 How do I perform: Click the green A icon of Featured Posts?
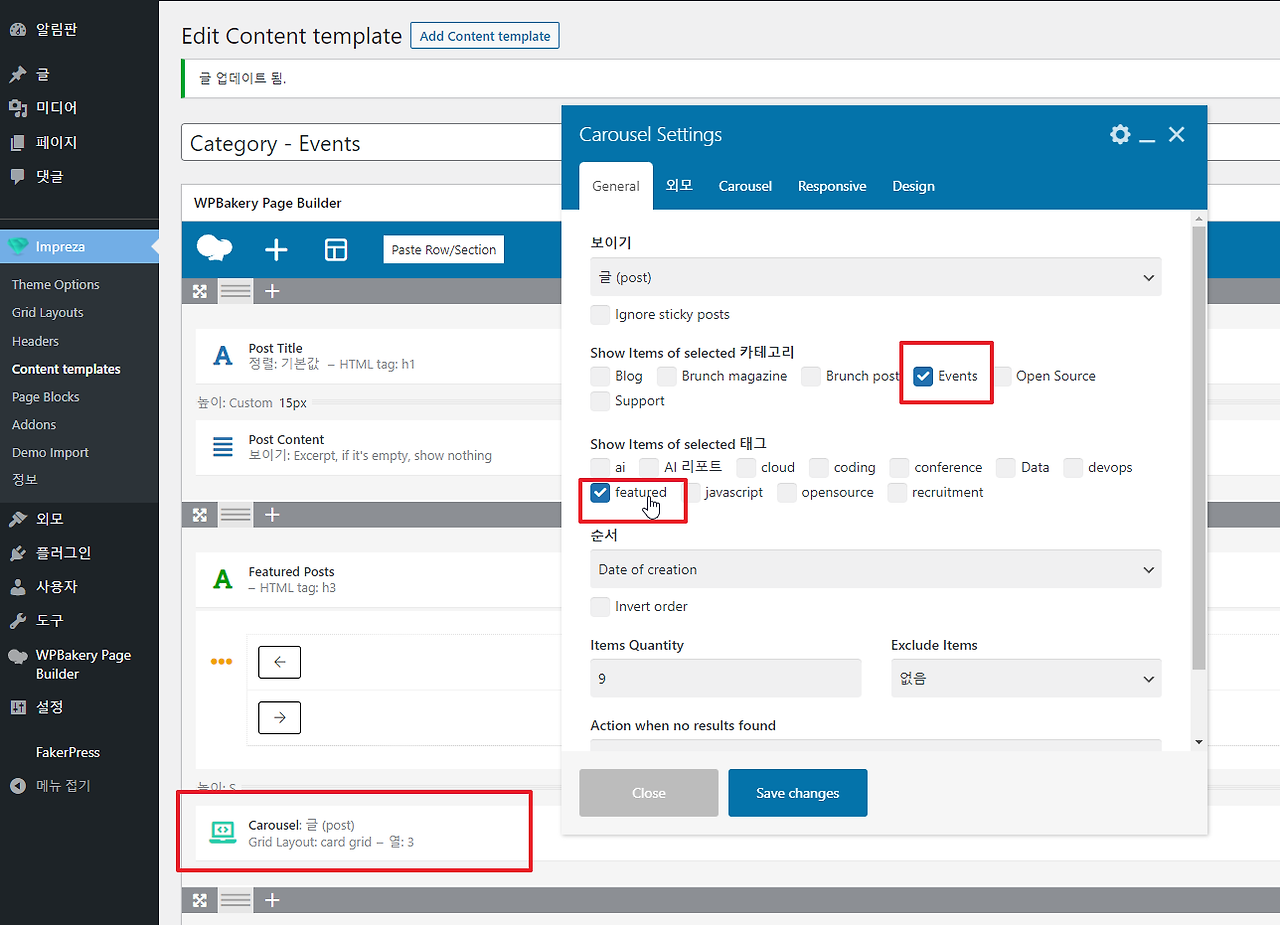tap(223, 579)
